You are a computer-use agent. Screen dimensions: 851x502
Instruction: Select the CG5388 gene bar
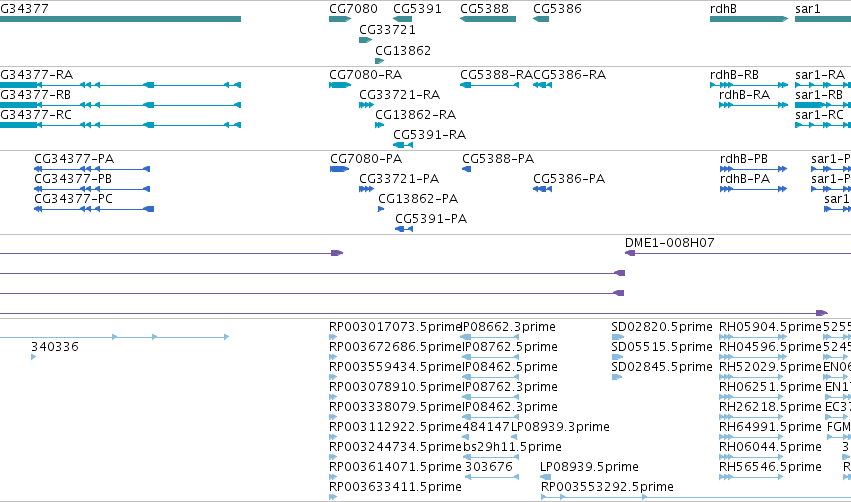(487, 19)
